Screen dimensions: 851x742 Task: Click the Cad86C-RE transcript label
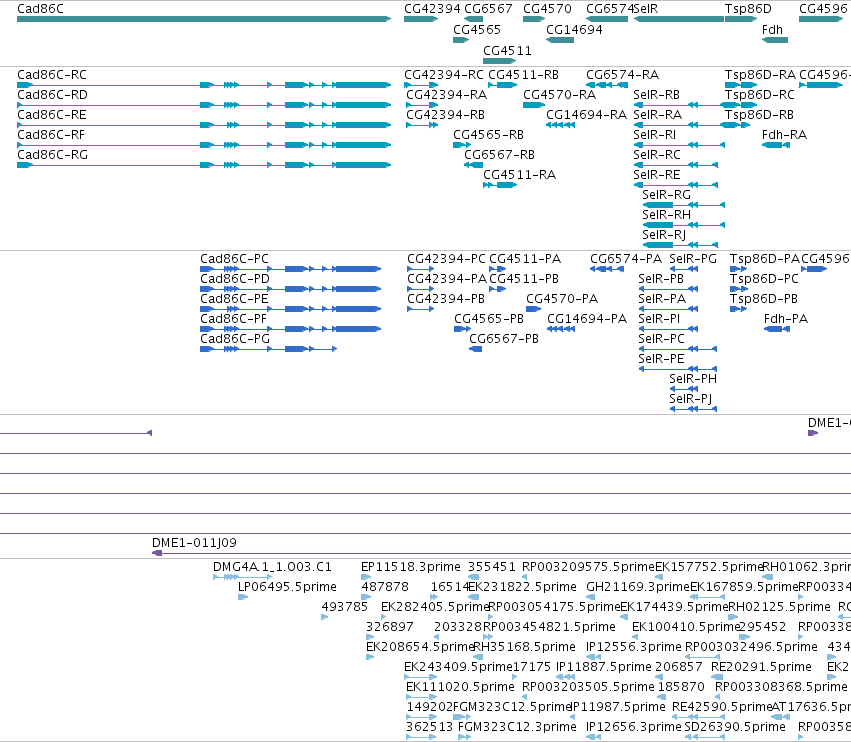tap(52, 115)
